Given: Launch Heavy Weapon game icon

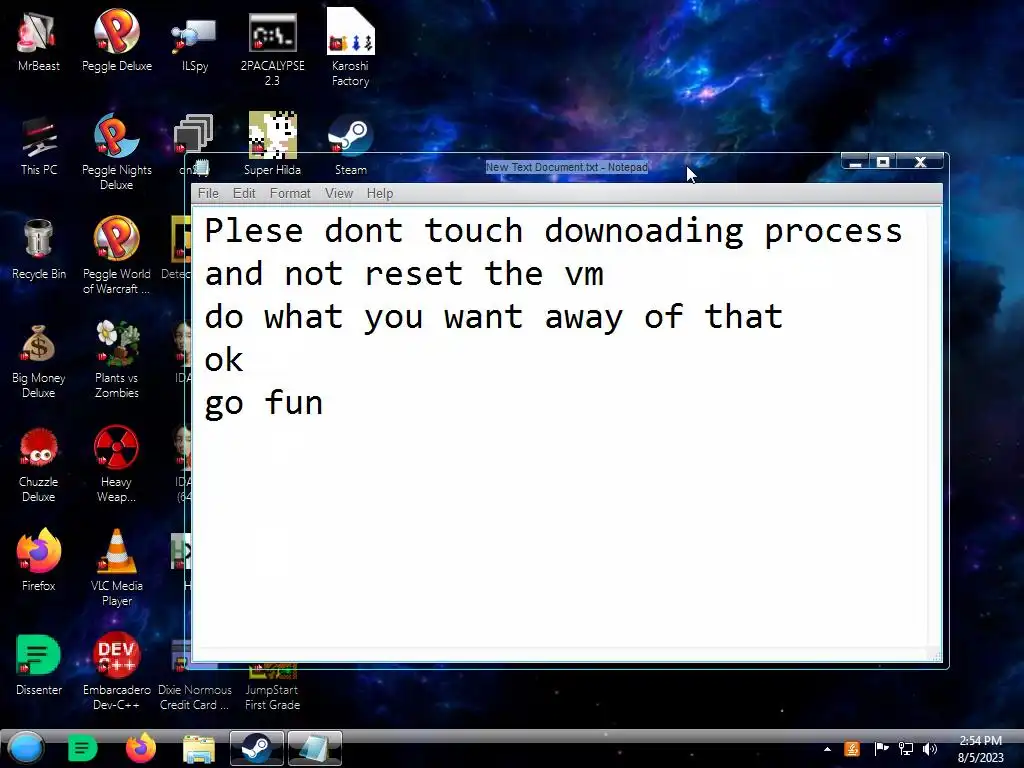Looking at the screenshot, I should [116, 464].
